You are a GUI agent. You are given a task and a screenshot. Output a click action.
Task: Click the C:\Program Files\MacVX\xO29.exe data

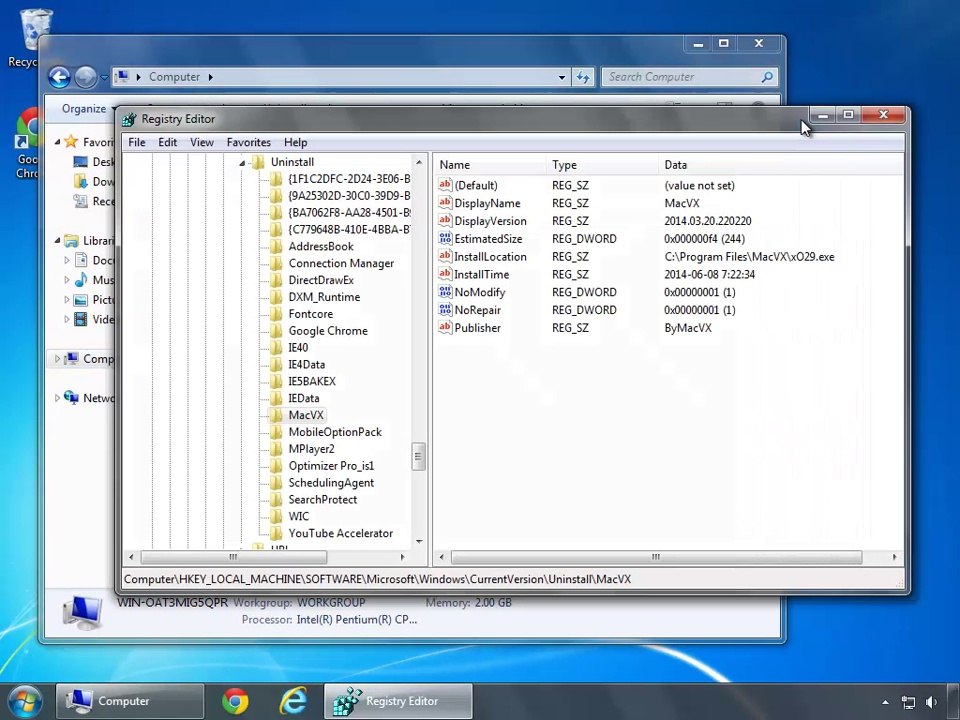(749, 257)
